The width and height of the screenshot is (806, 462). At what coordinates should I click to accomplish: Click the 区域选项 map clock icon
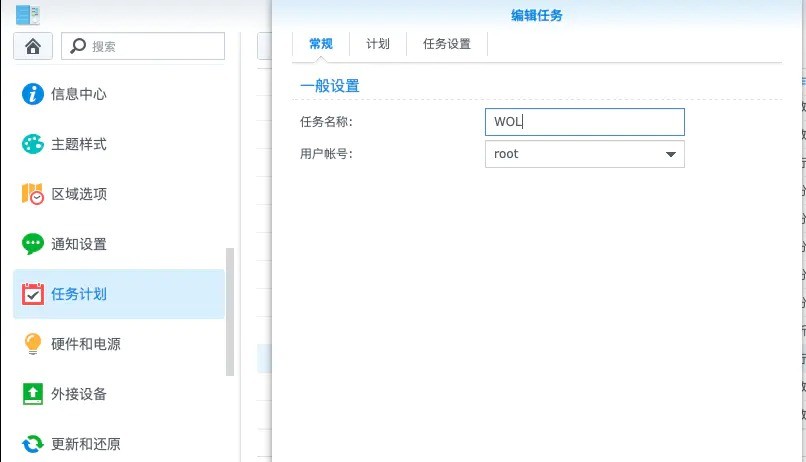click(x=33, y=194)
